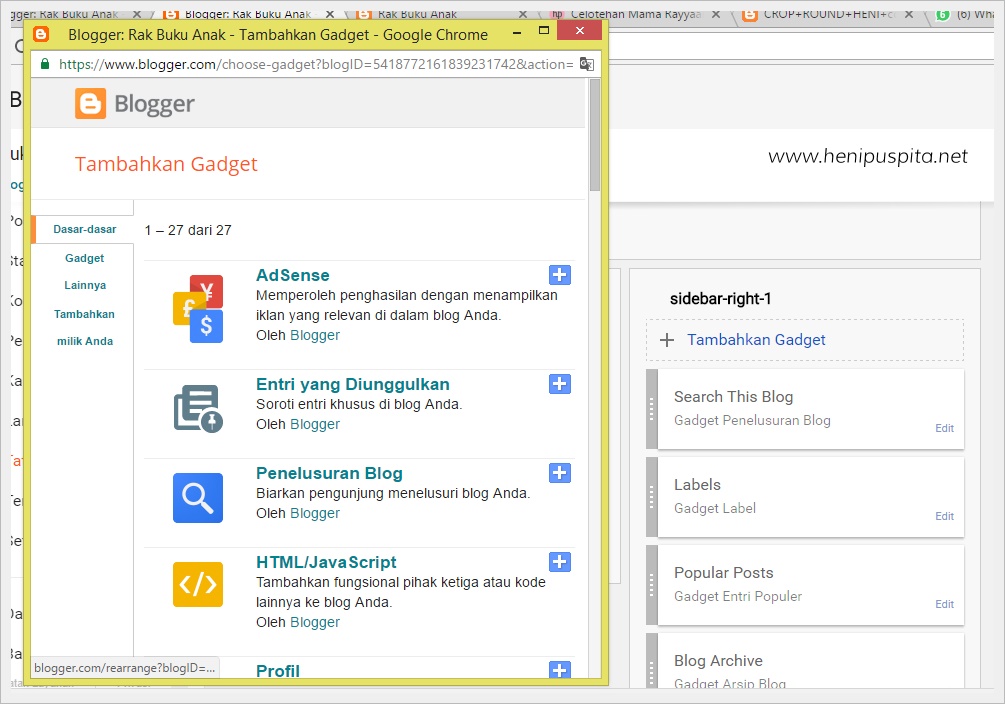Click the Tambahkan Gadget orange heading
This screenshot has width=1005, height=704.
click(x=166, y=164)
